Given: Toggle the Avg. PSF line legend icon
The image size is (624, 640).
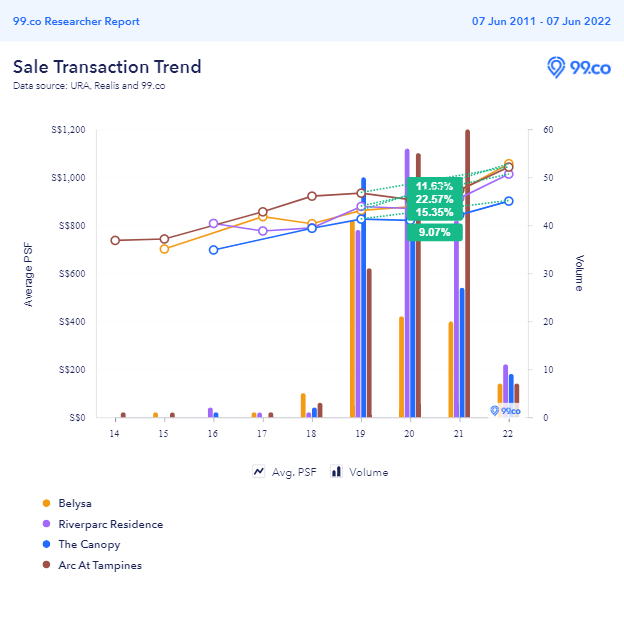Looking at the screenshot, I should click(x=259, y=471).
